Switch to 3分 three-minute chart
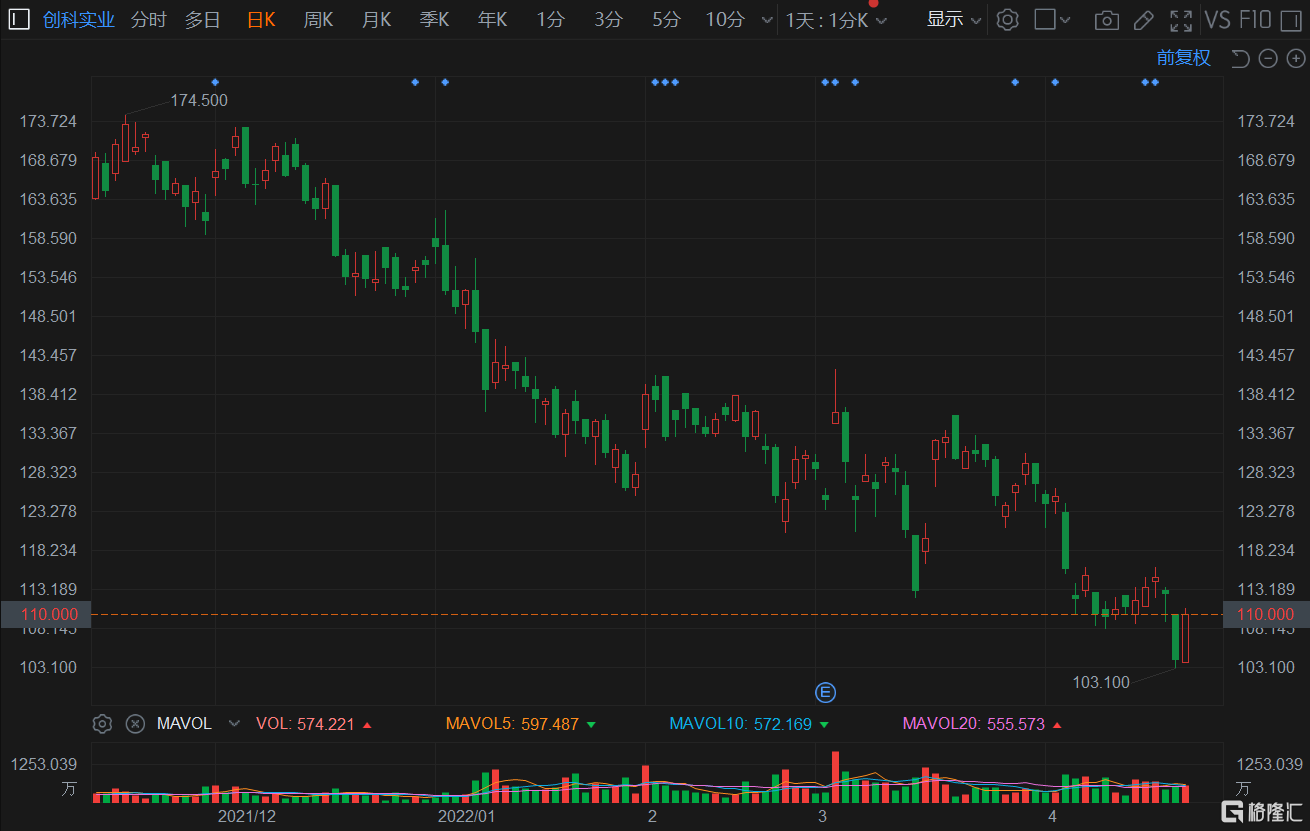The height and width of the screenshot is (831, 1310). tap(608, 19)
